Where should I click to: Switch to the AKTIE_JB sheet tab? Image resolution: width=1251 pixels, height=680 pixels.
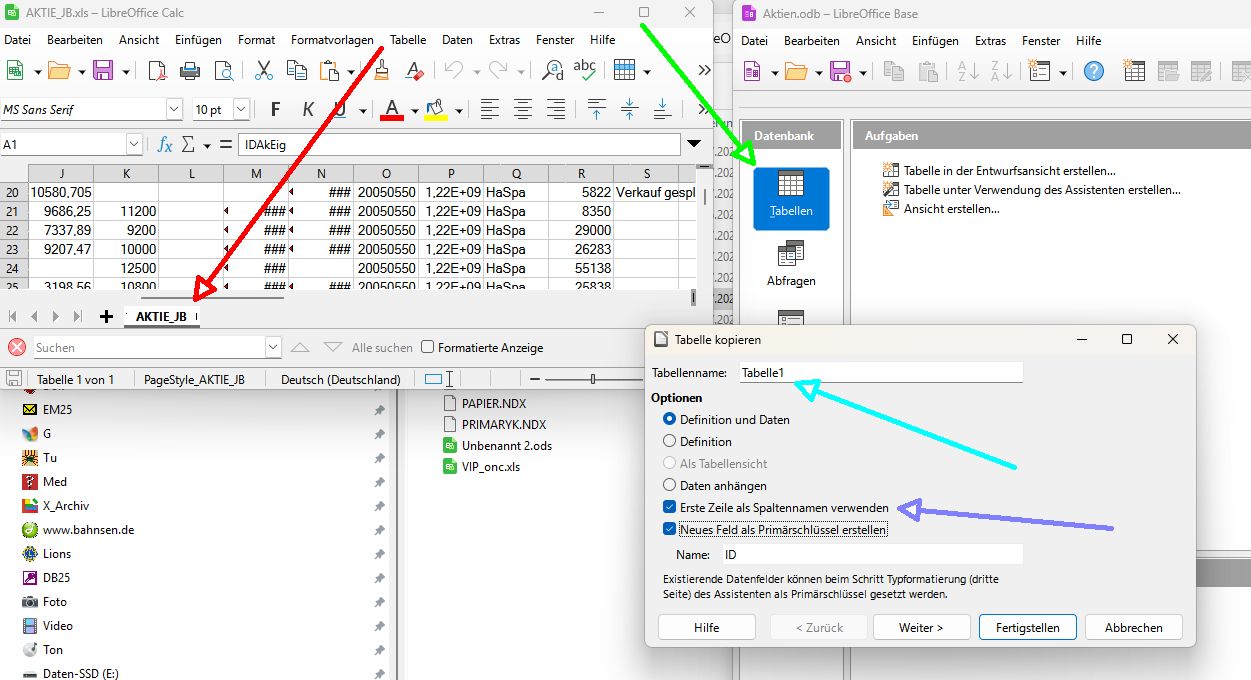click(161, 316)
